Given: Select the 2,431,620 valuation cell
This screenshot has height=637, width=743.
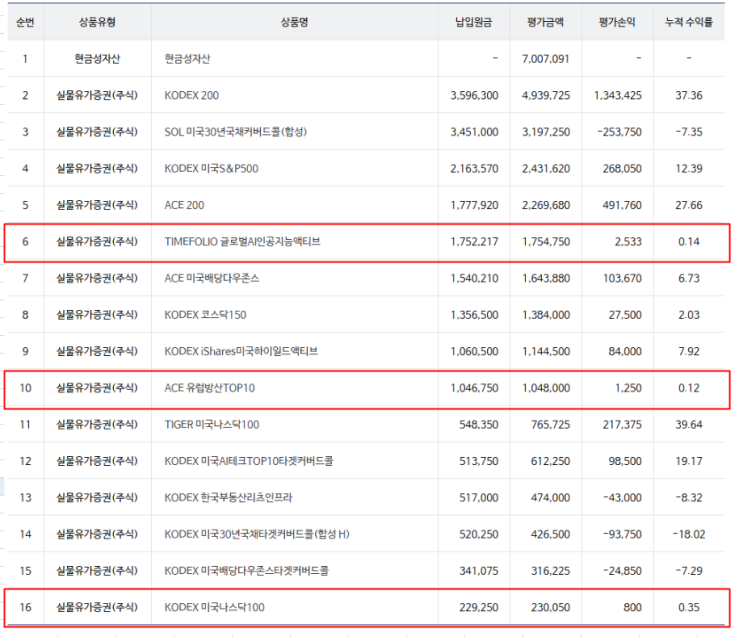Looking at the screenshot, I should pyautogui.click(x=546, y=168).
